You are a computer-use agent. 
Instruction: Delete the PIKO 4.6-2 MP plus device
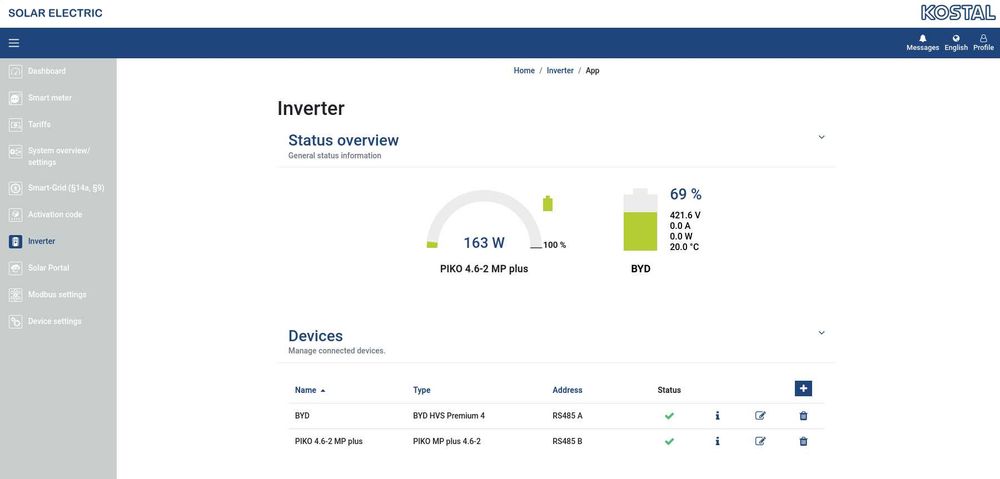[803, 441]
